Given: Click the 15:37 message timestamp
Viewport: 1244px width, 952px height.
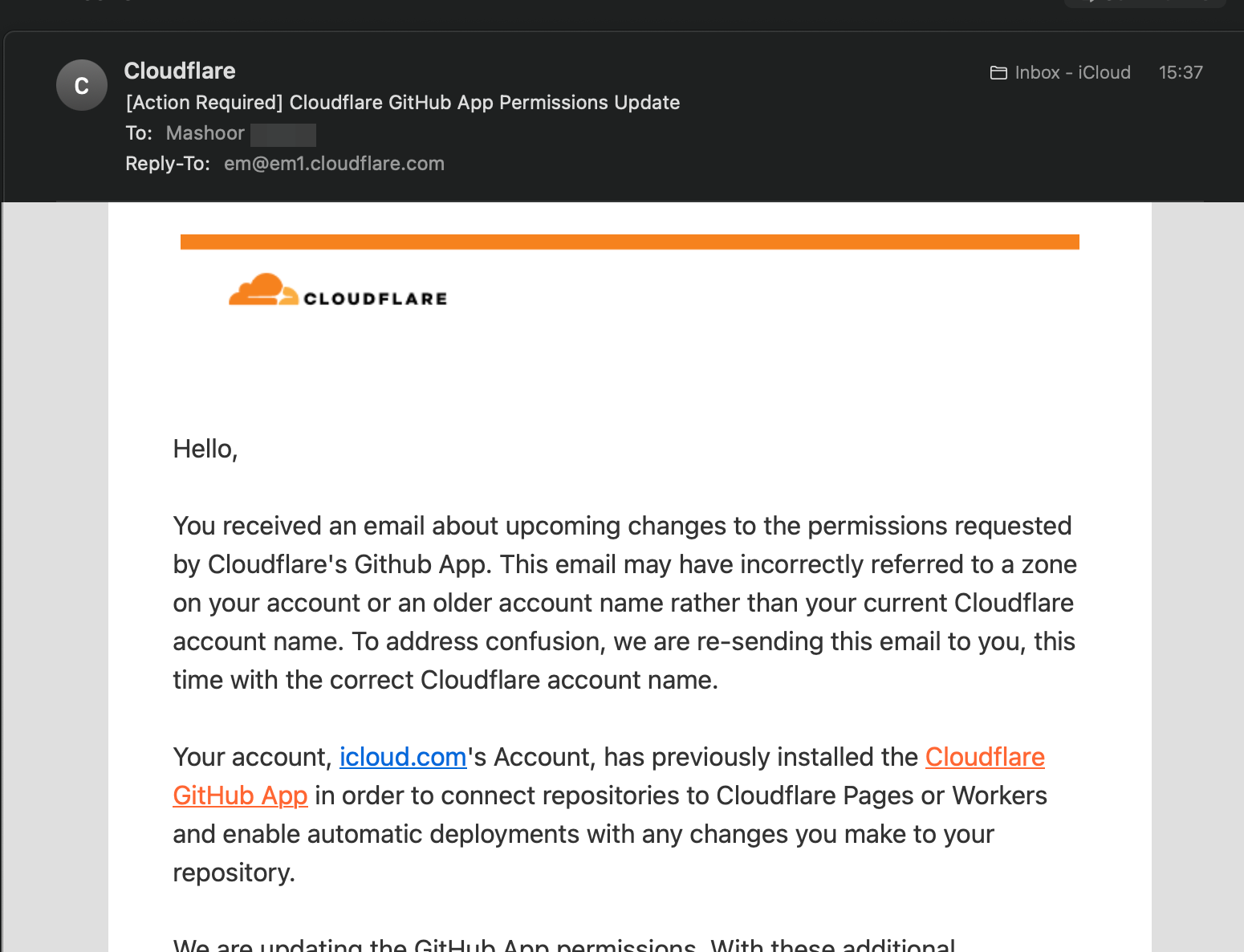Looking at the screenshot, I should (1181, 73).
